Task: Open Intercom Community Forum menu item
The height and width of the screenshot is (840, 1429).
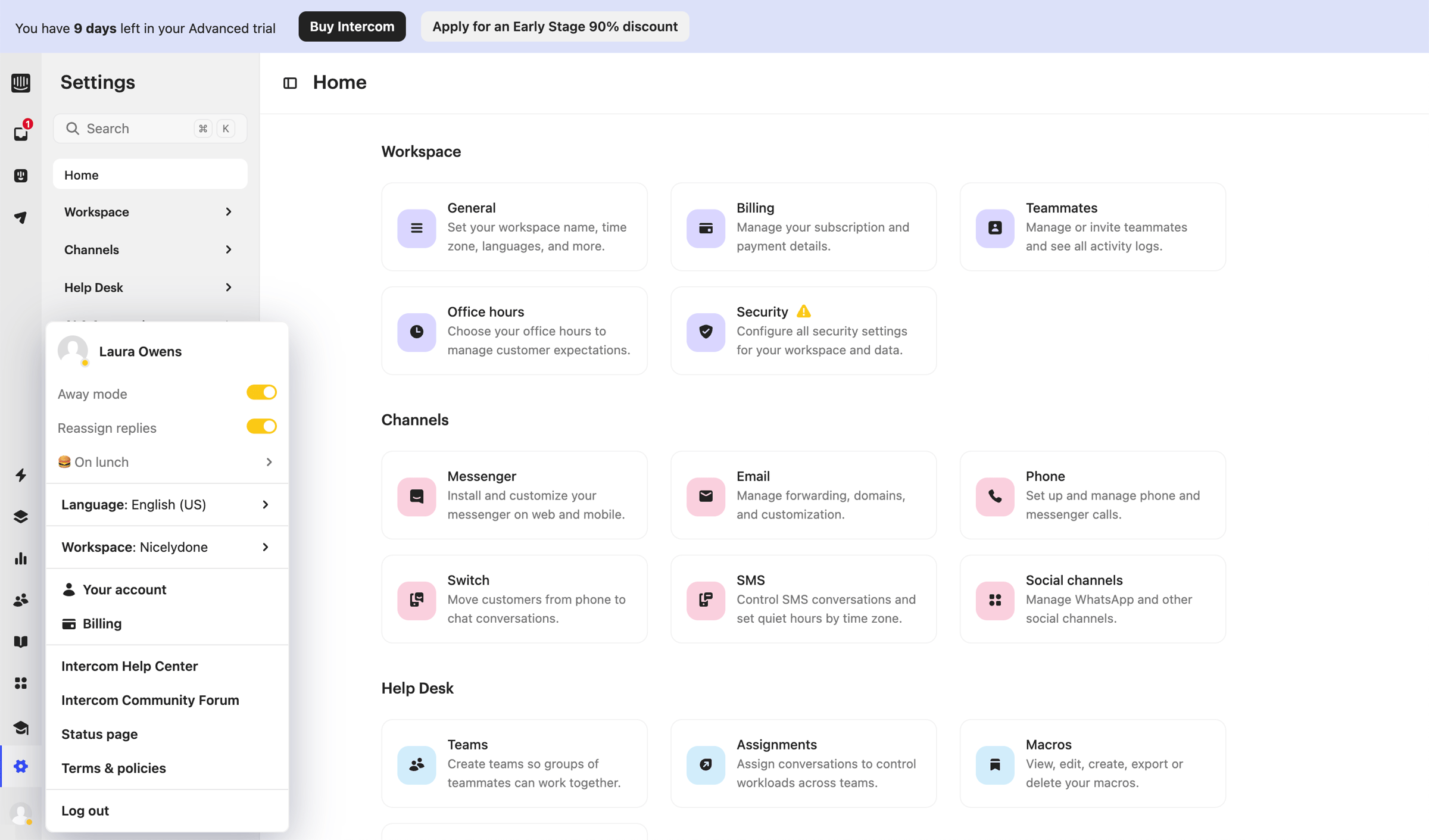Action: coord(167,700)
